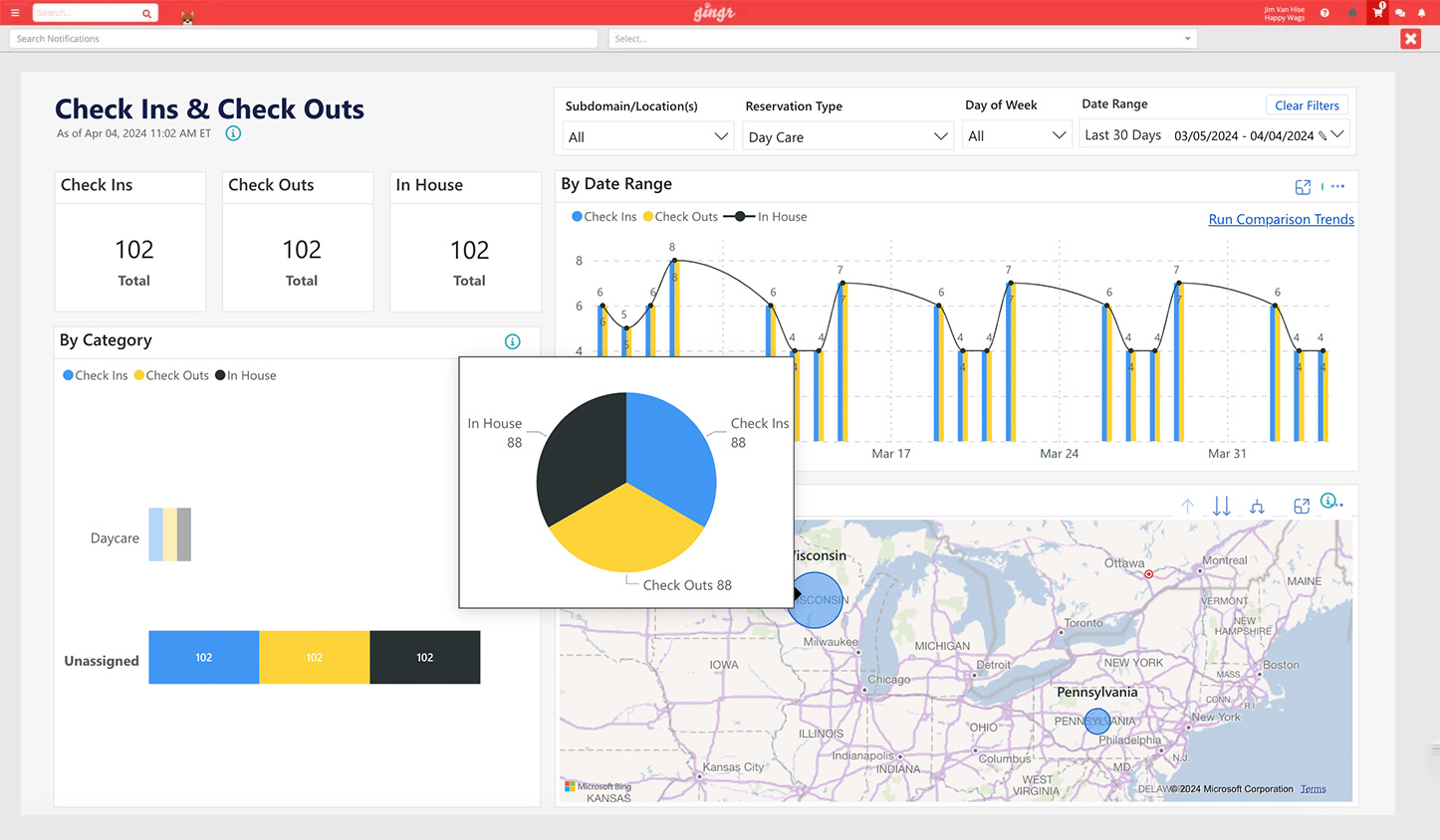Image resolution: width=1440 pixels, height=840 pixels.
Task: Open the Subdomain/Location(s) dropdown
Action: 648,136
